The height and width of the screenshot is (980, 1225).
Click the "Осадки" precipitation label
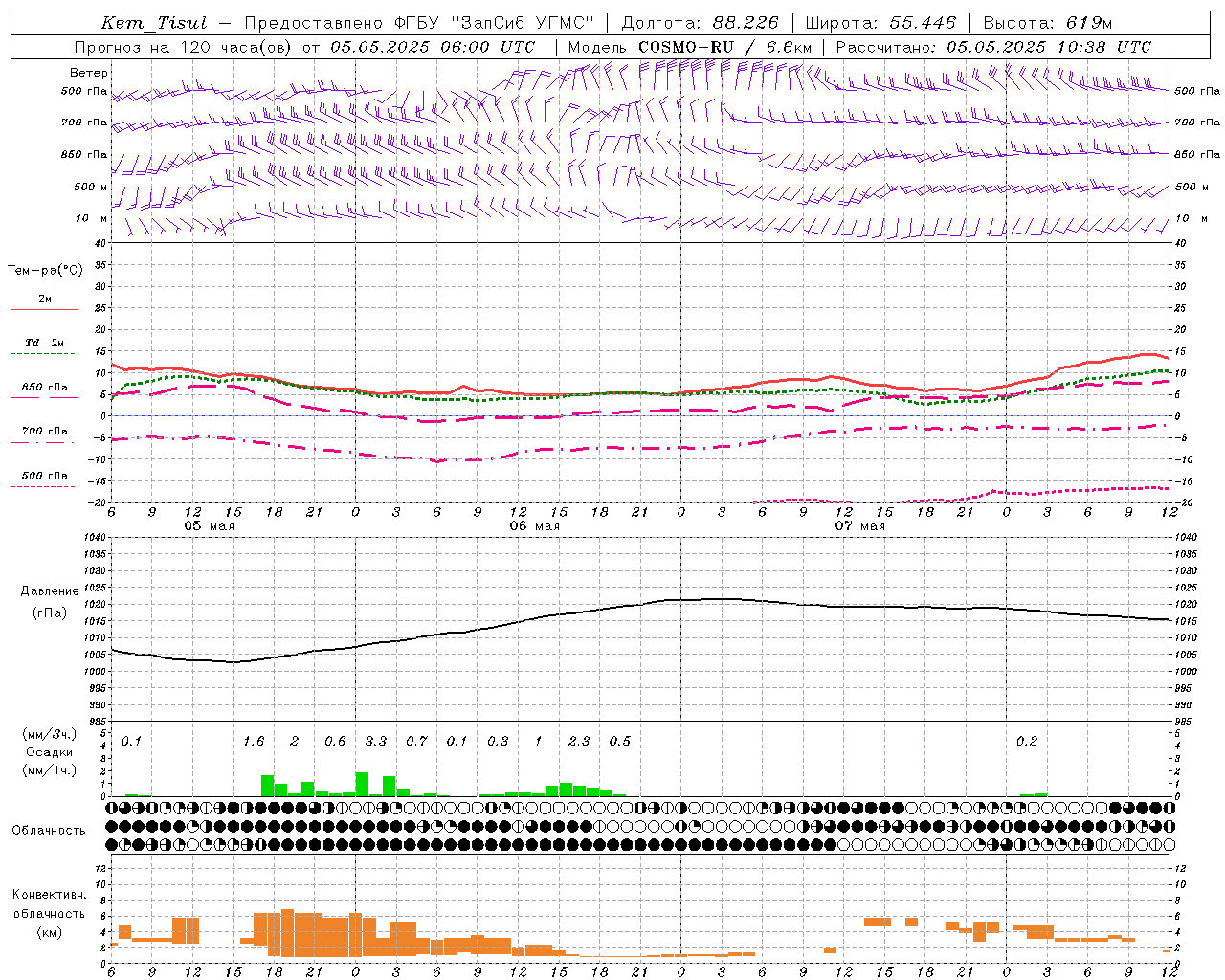(x=50, y=752)
